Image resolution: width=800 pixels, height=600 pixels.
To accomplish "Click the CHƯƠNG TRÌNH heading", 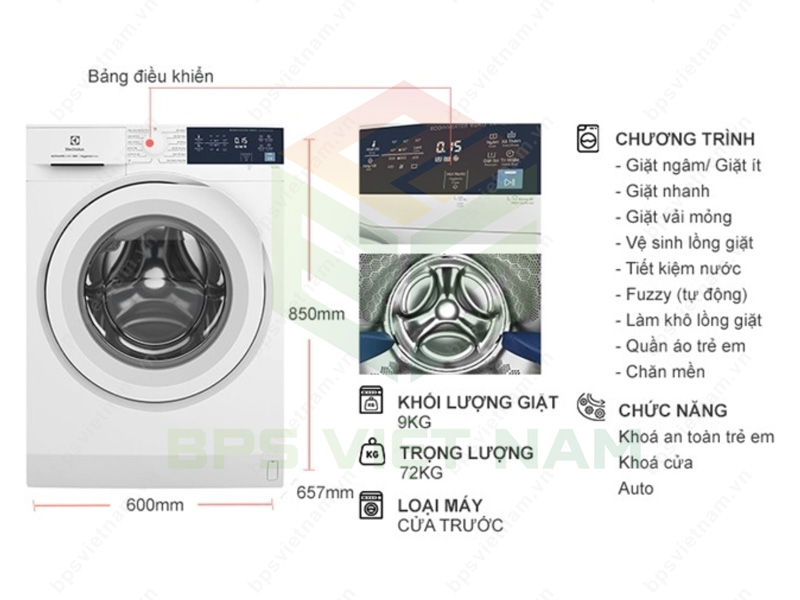I will tap(685, 139).
